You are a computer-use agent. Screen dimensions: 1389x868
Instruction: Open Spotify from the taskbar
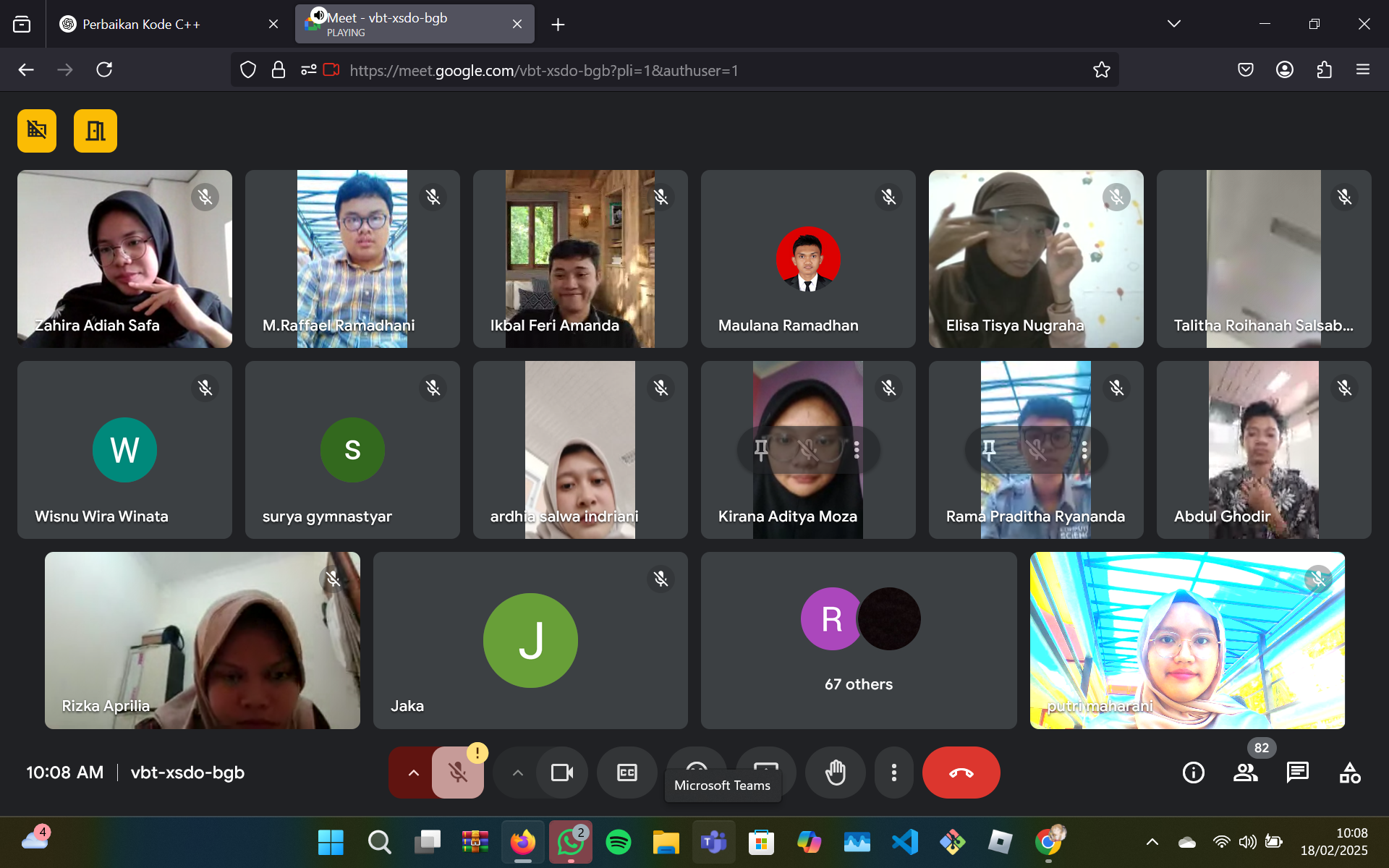tap(618, 842)
